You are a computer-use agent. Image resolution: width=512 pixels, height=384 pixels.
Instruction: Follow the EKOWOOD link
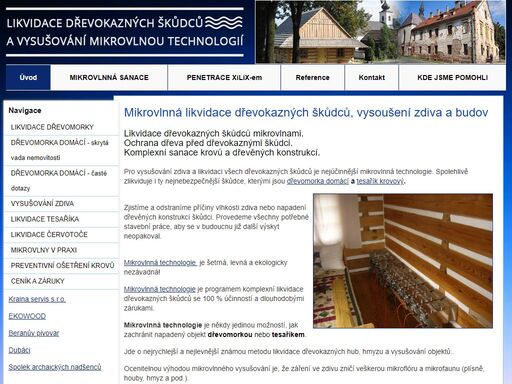[27, 316]
